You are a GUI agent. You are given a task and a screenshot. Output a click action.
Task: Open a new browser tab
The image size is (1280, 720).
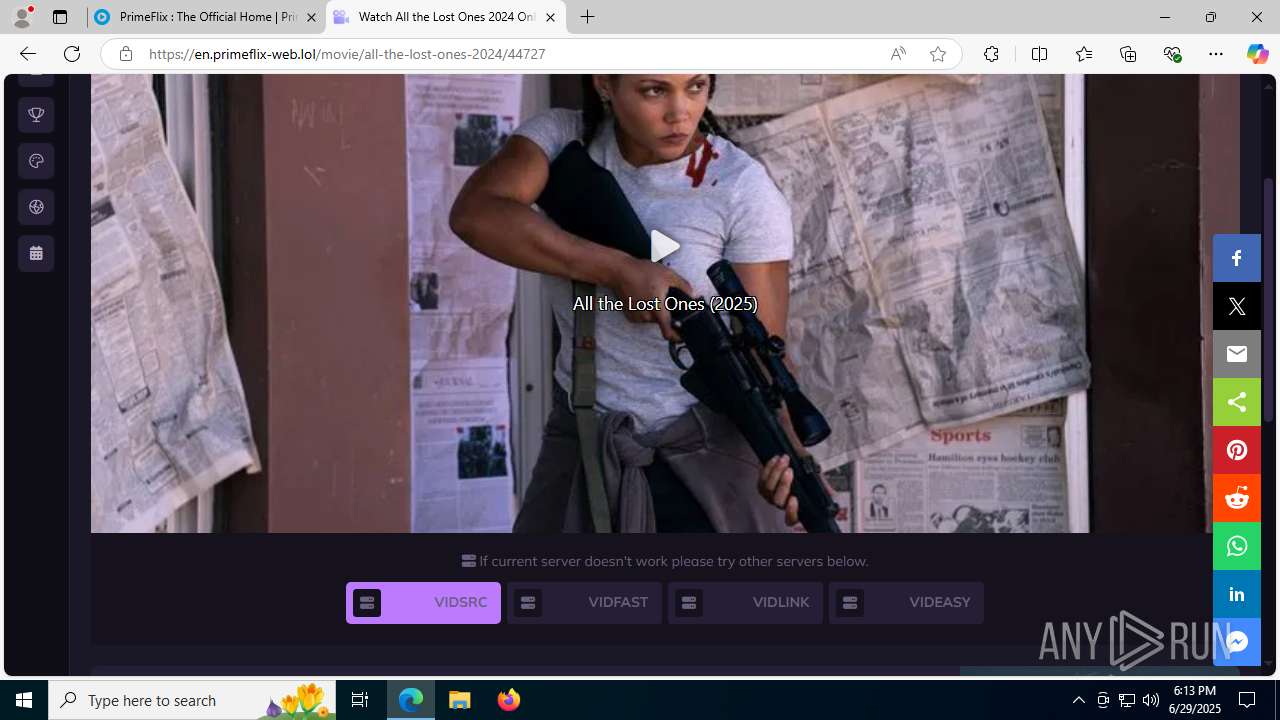pos(588,17)
